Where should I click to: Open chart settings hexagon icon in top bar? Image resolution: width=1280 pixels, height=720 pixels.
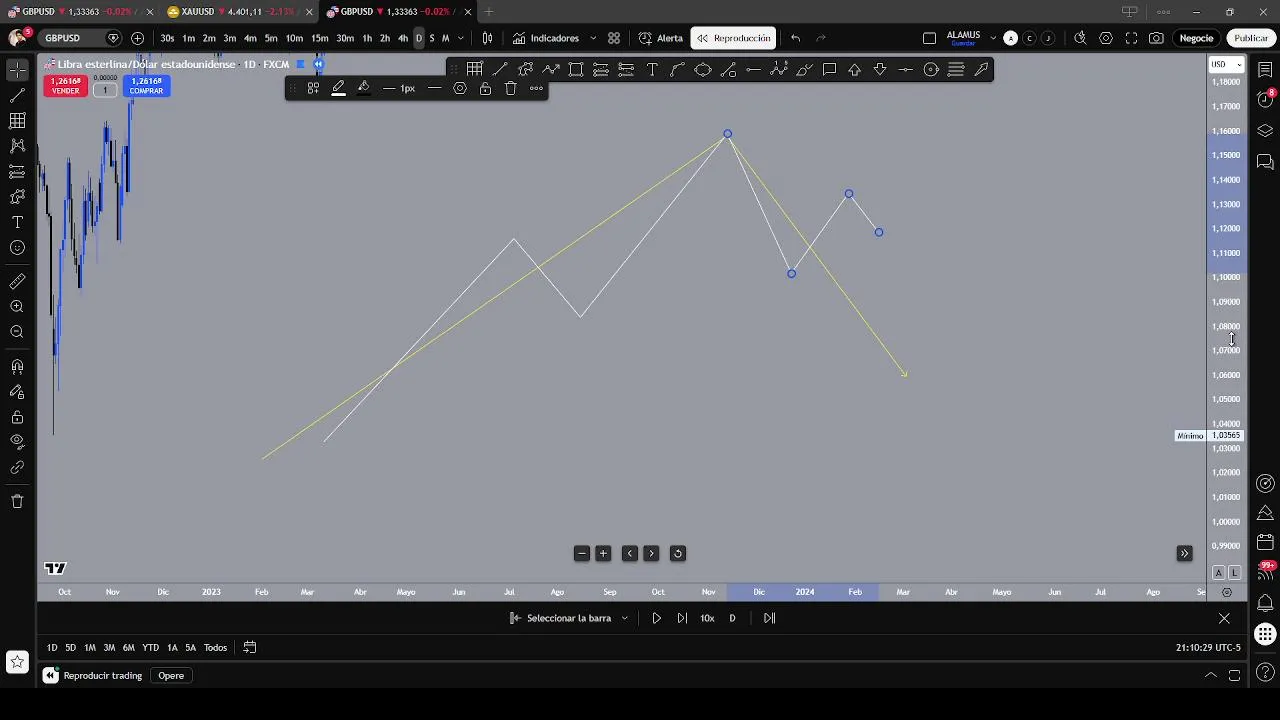click(1106, 38)
